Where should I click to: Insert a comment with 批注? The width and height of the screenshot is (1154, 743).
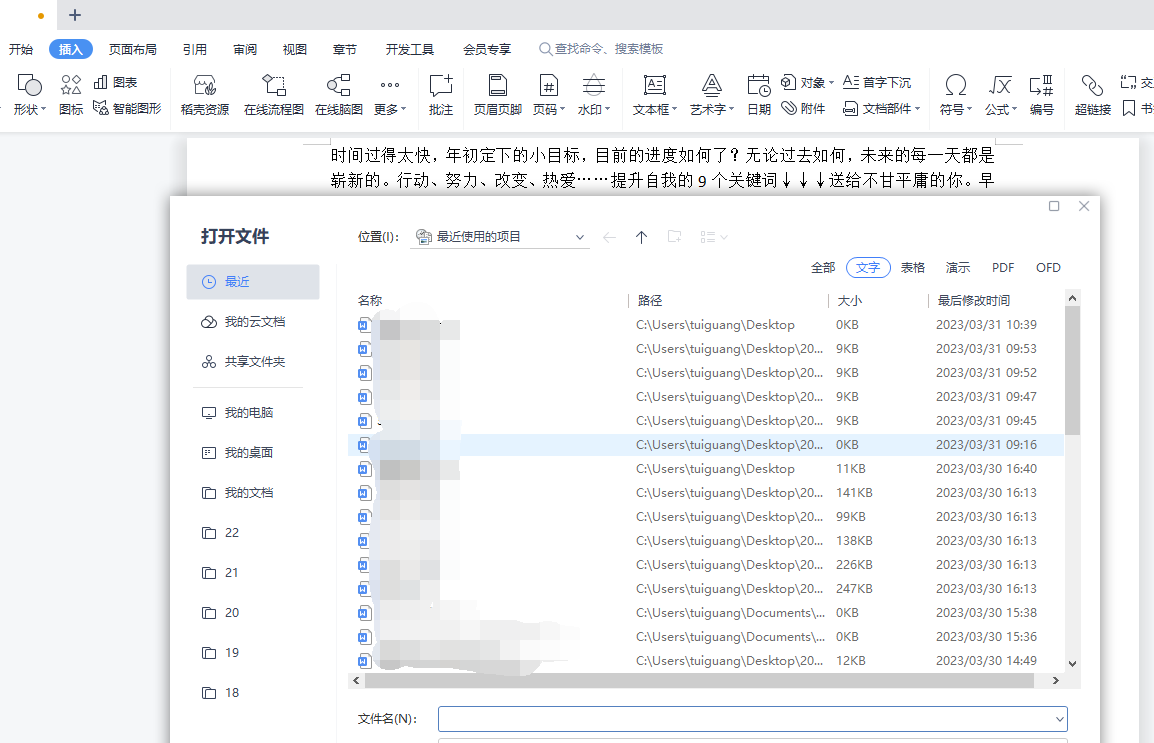click(441, 95)
